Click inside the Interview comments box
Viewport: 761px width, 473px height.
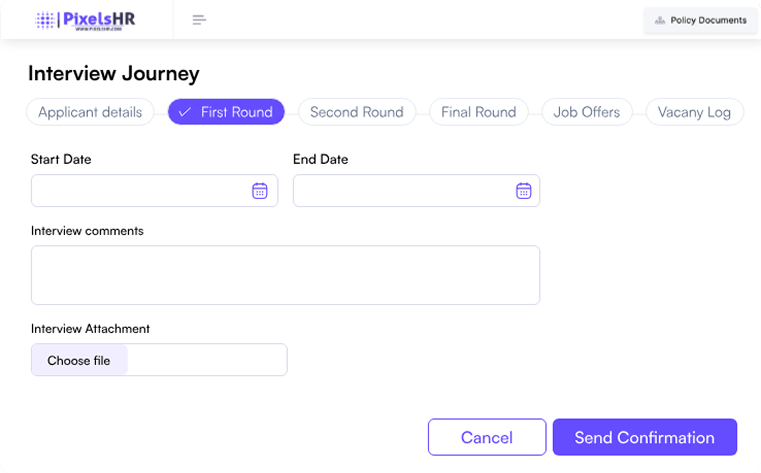point(285,275)
